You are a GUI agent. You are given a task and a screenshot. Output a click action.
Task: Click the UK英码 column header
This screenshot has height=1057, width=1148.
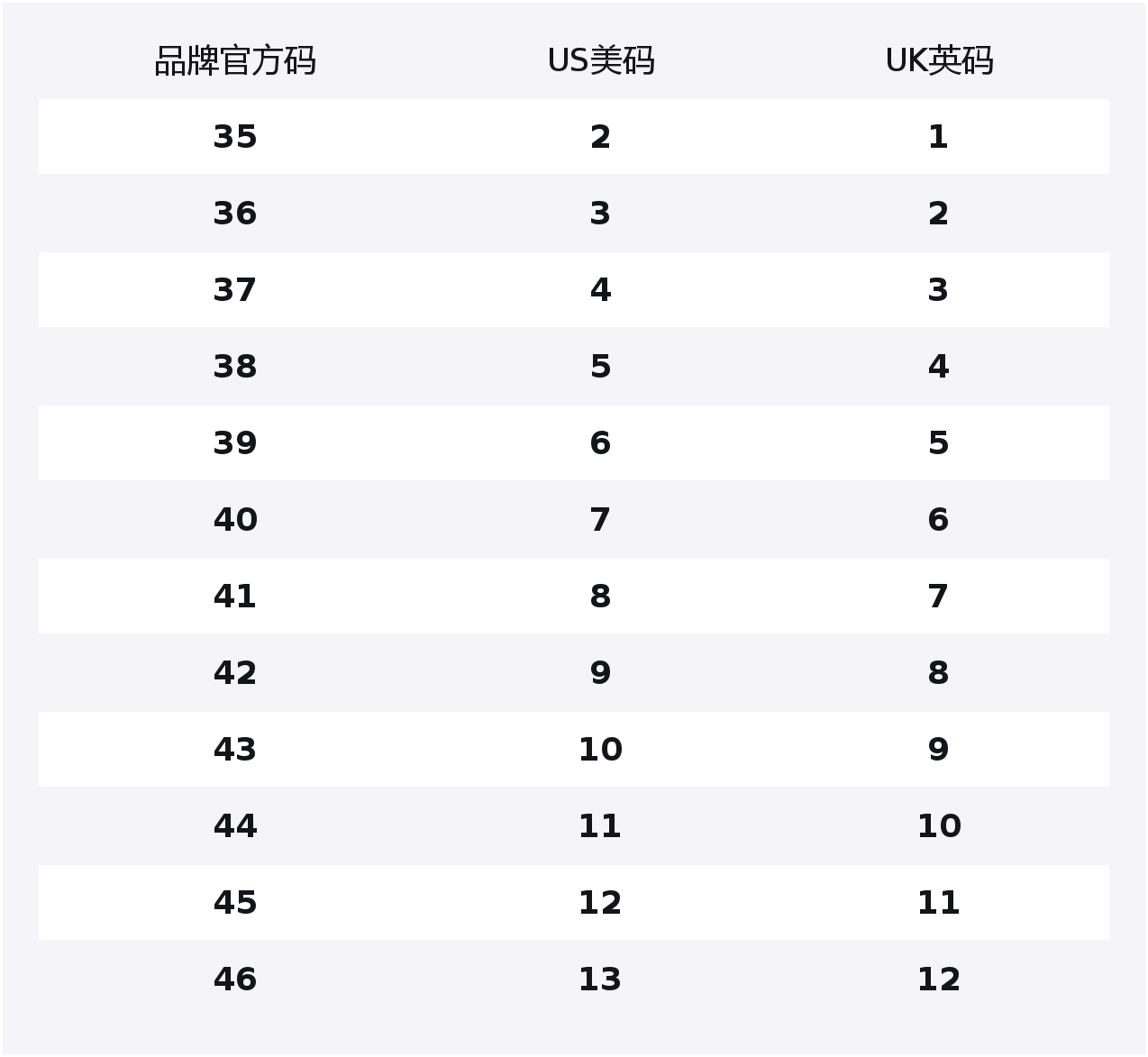[x=939, y=61]
